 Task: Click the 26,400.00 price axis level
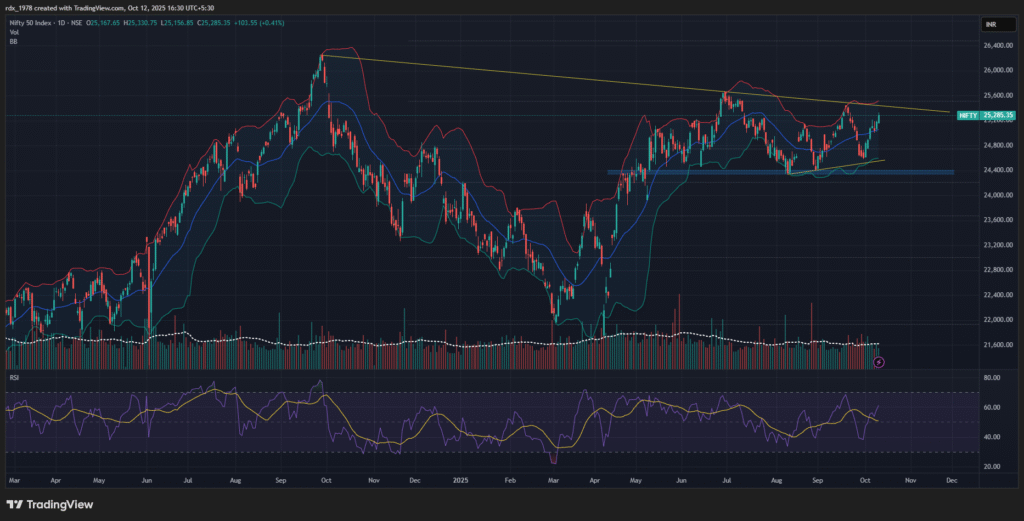pos(995,46)
